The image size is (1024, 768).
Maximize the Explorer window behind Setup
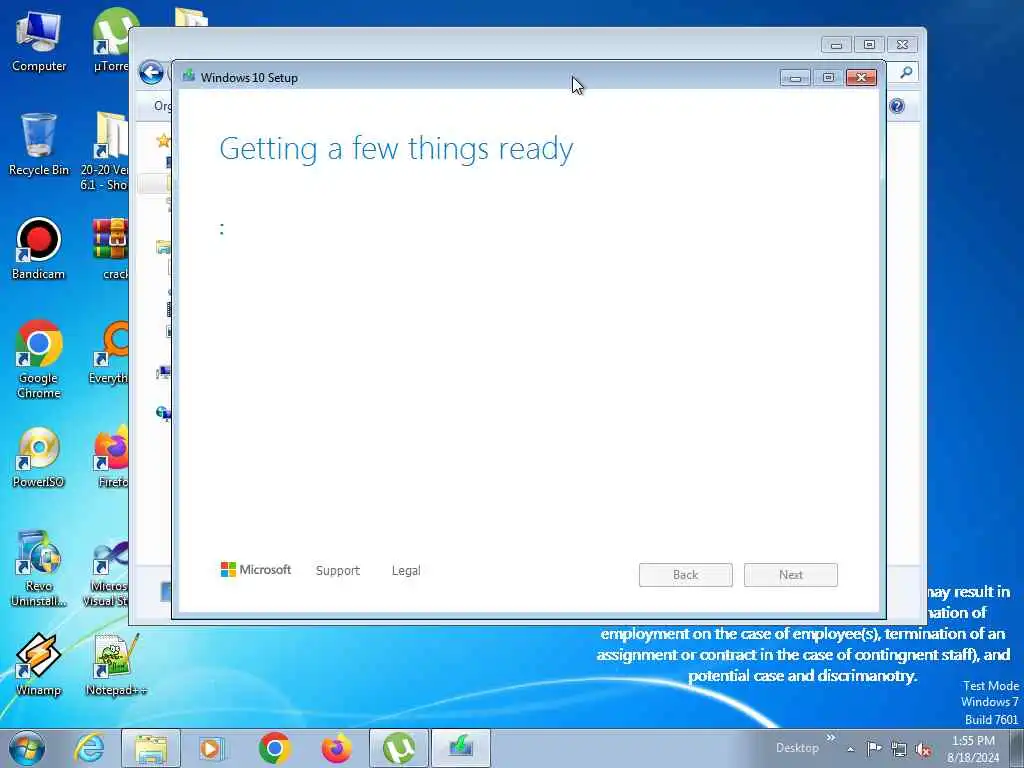869,44
